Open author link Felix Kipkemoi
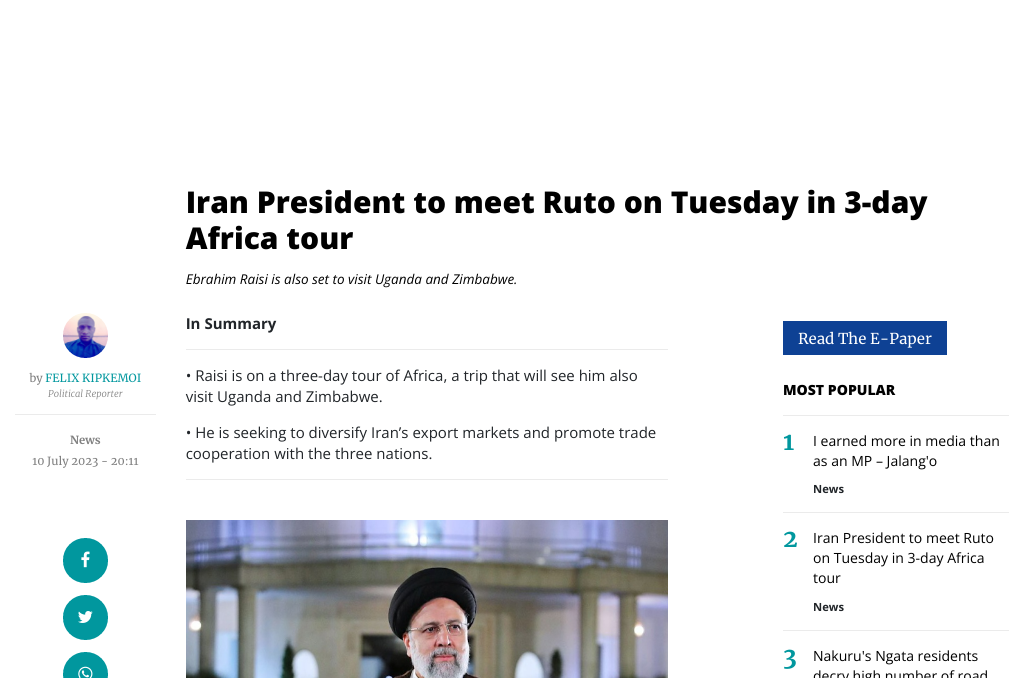The image size is (1024, 678). 93,378
